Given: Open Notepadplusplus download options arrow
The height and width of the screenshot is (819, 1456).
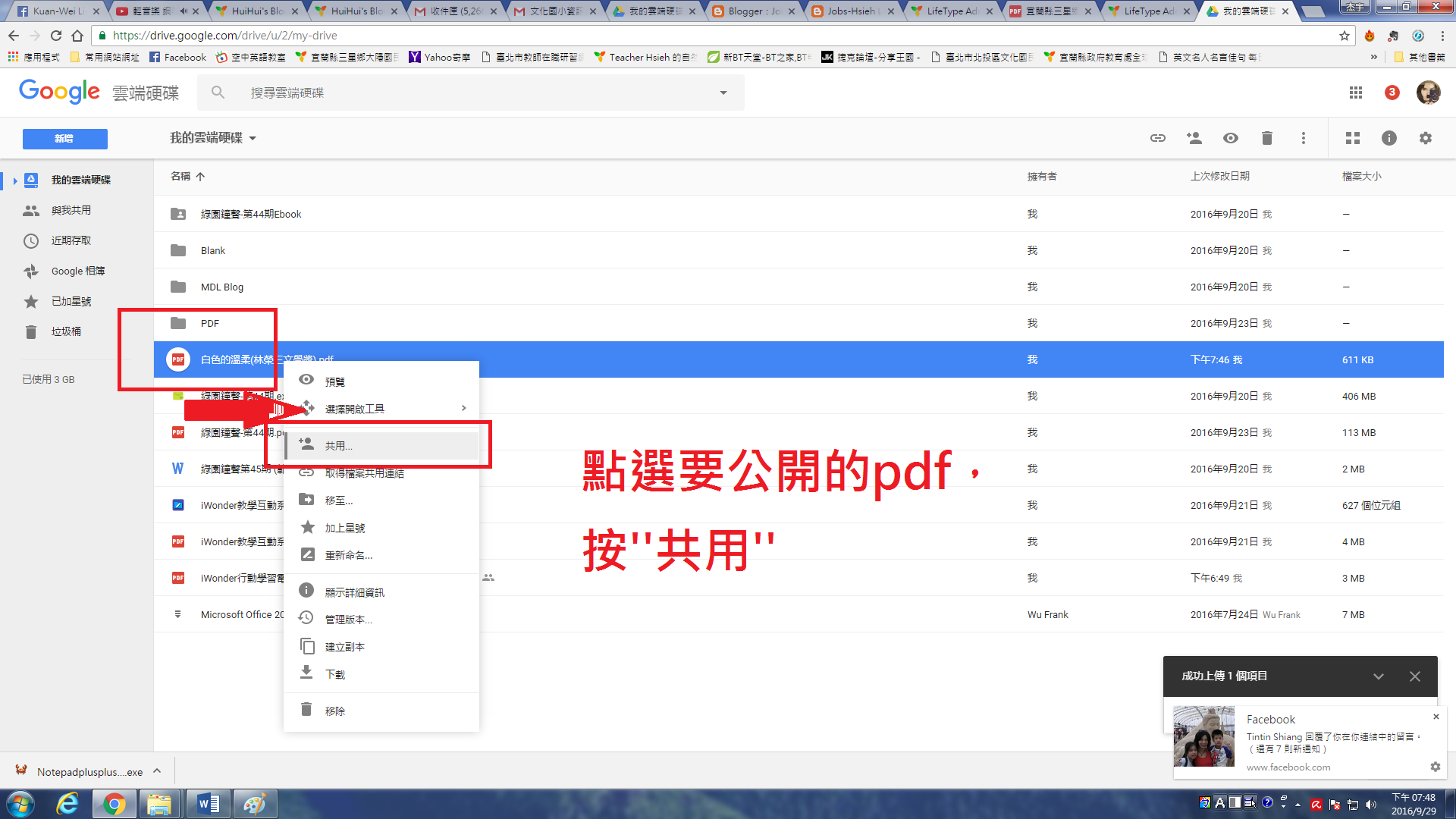Looking at the screenshot, I should (157, 771).
